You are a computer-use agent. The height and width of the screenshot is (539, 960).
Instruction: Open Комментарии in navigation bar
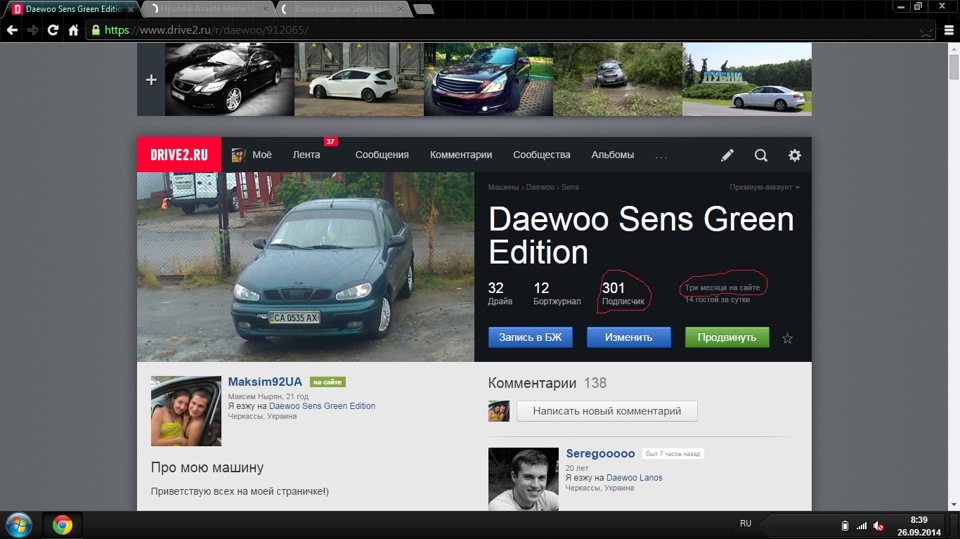[x=461, y=155]
